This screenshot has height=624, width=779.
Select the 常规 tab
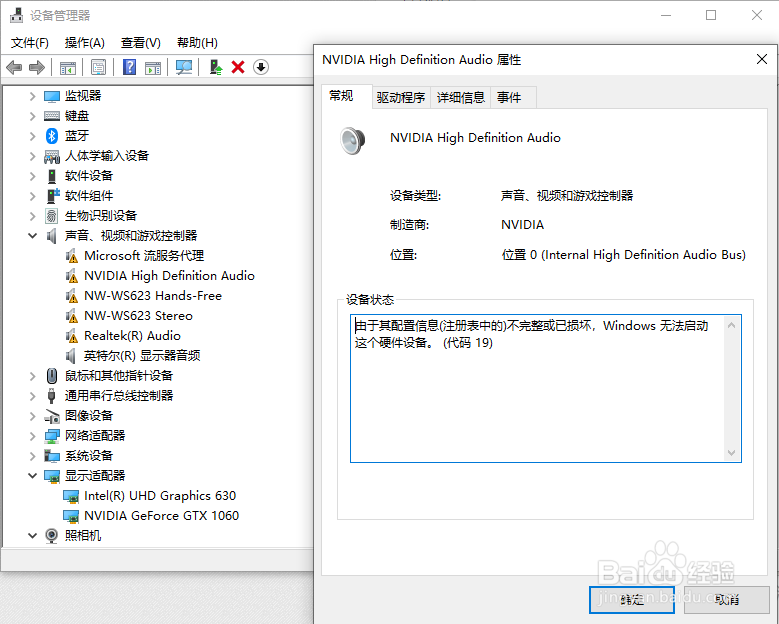pos(346,96)
